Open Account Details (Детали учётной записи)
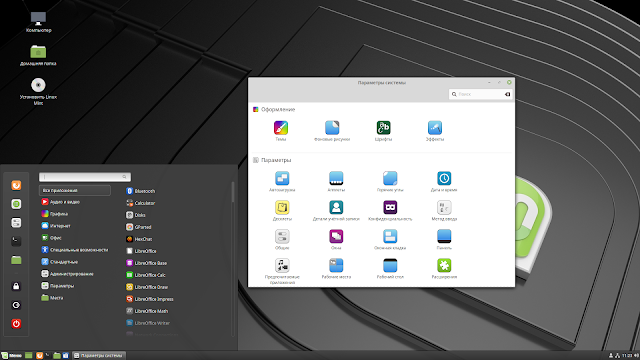This screenshot has width=640, height=360. point(336,210)
